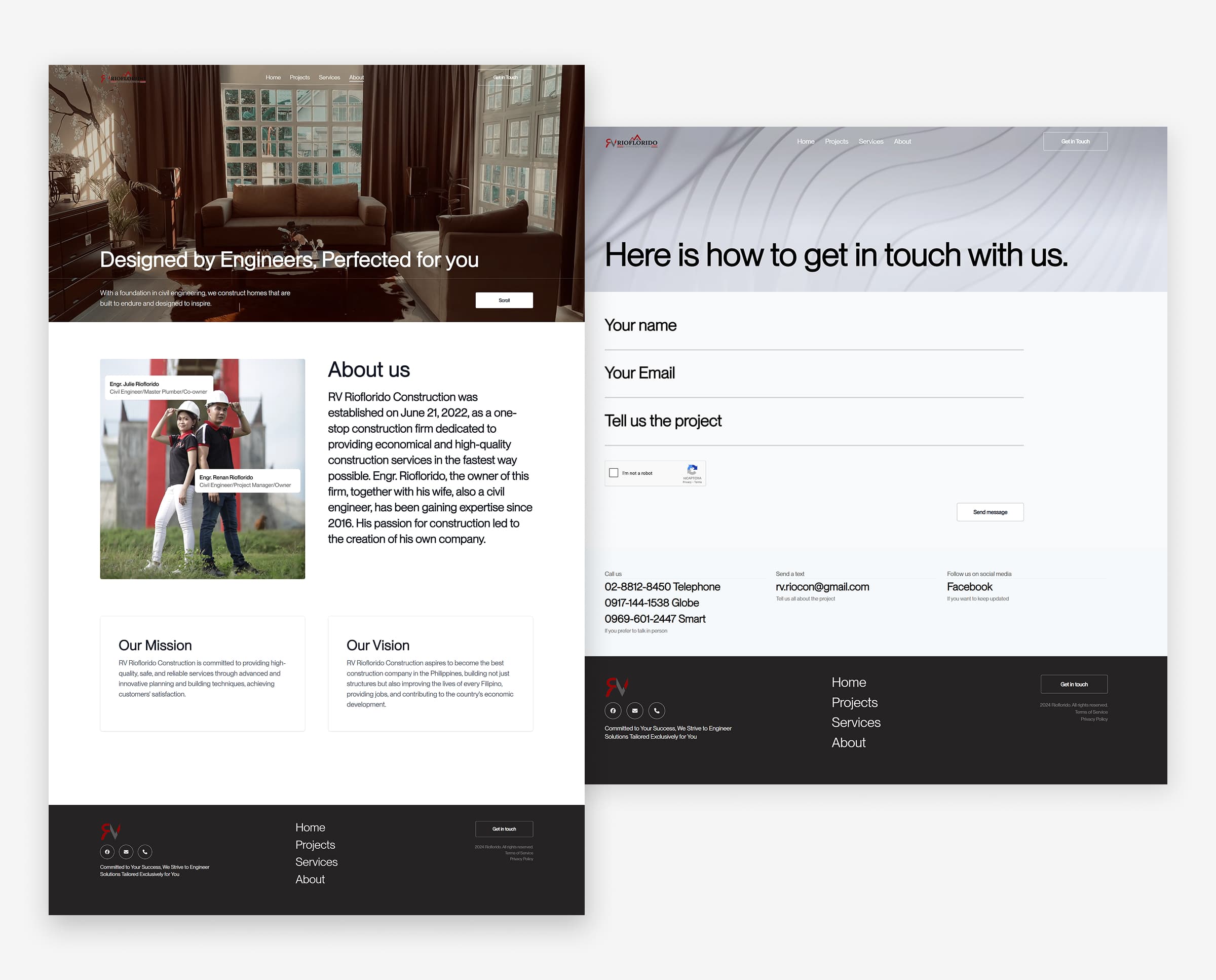
Task: Click into the Your name field
Action: click(813, 326)
